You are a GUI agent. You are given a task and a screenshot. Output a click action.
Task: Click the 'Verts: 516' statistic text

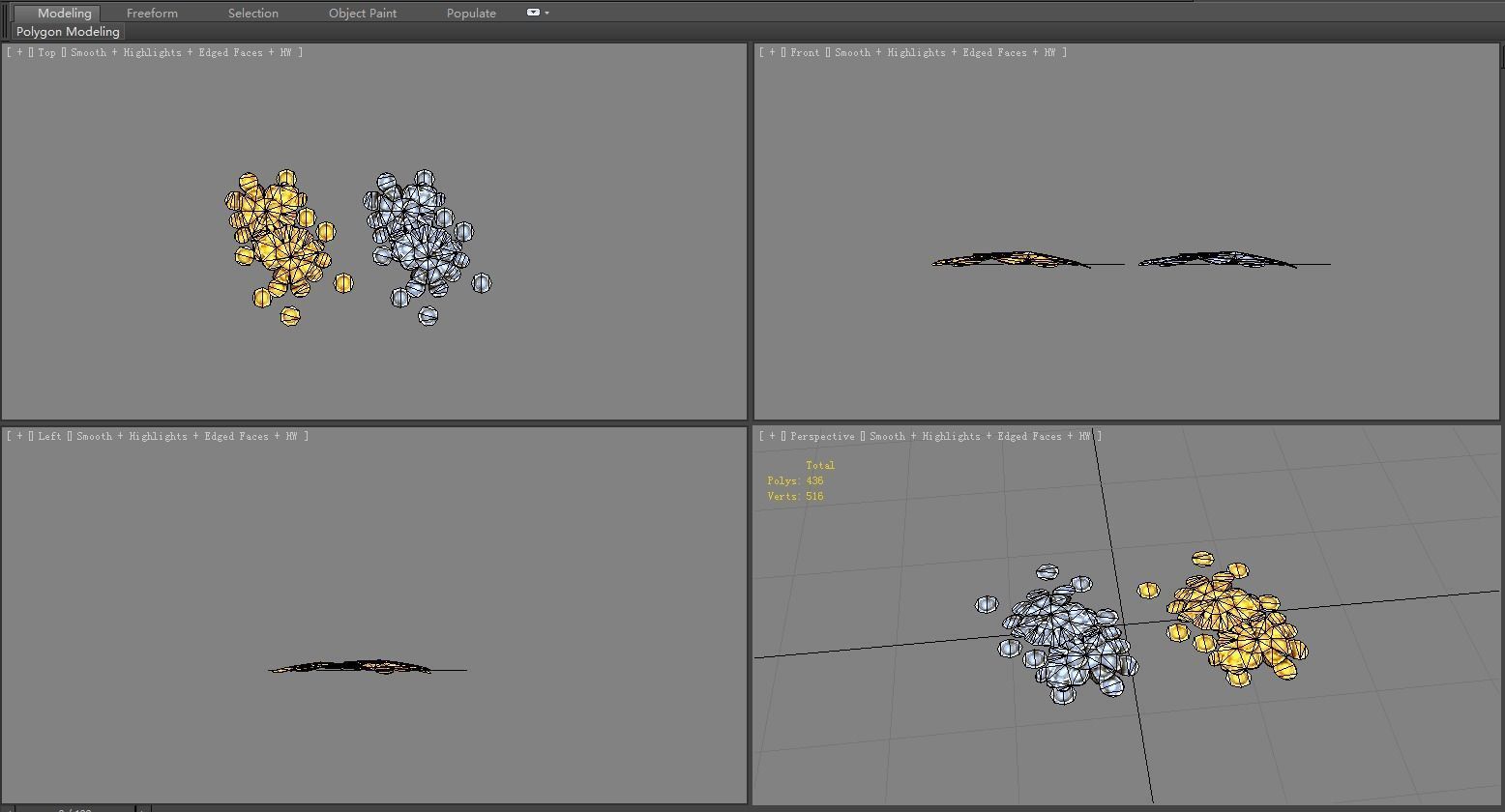pos(795,496)
